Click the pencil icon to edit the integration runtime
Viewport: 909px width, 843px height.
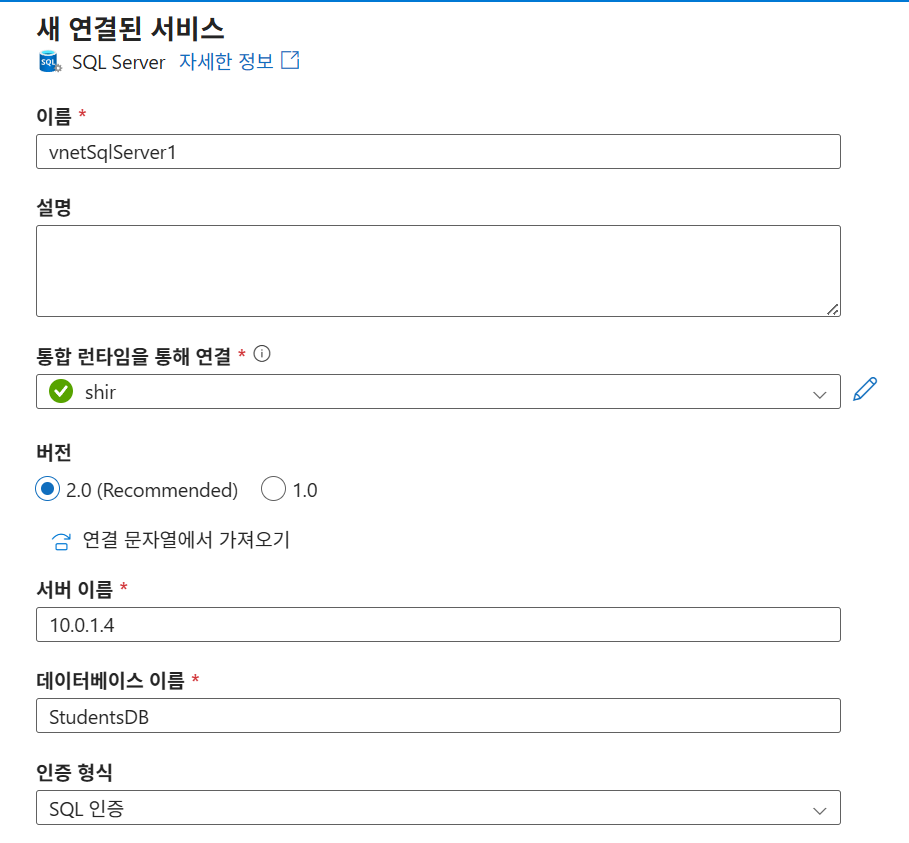[x=865, y=390]
